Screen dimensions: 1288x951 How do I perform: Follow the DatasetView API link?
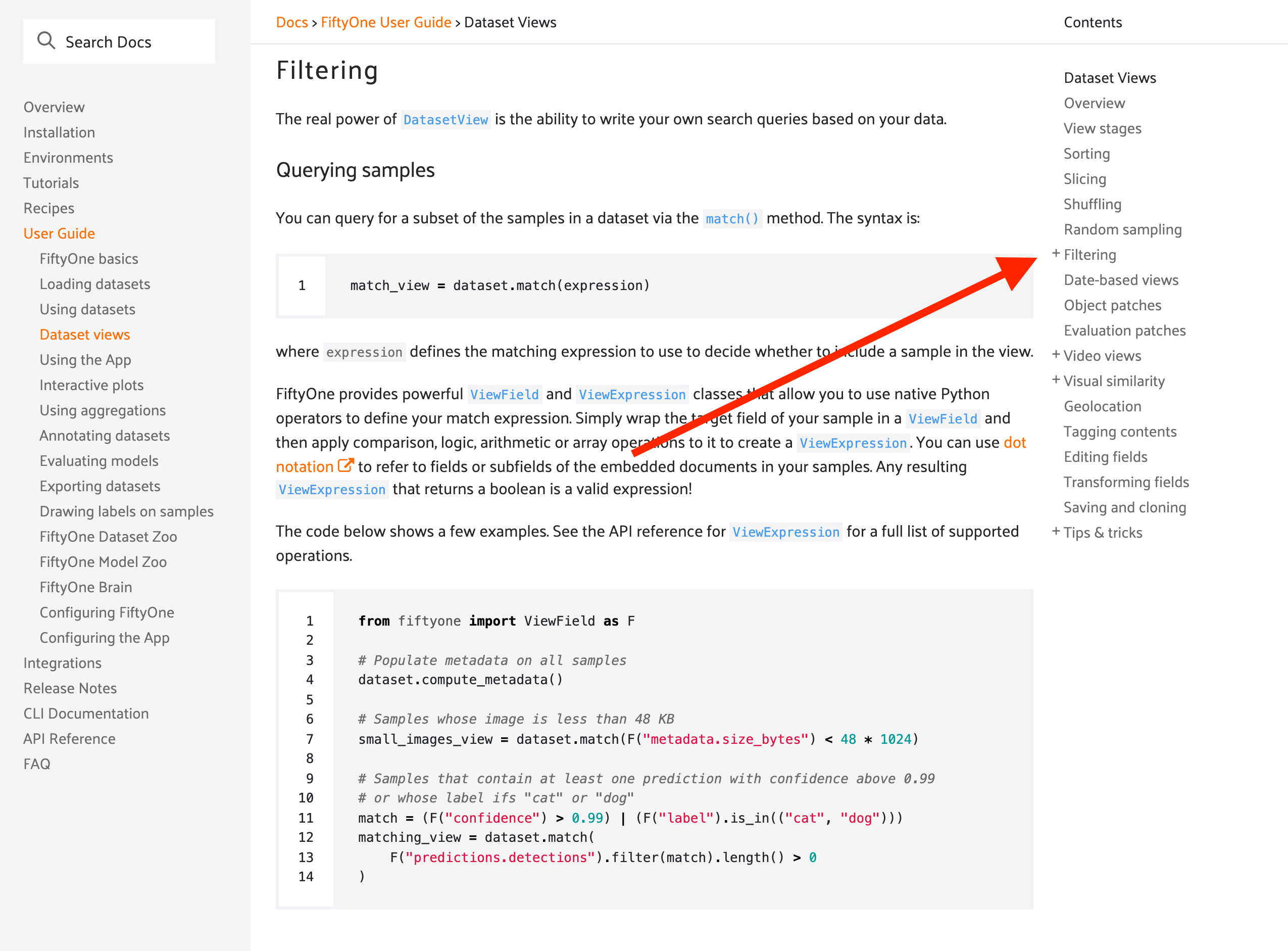click(x=445, y=120)
